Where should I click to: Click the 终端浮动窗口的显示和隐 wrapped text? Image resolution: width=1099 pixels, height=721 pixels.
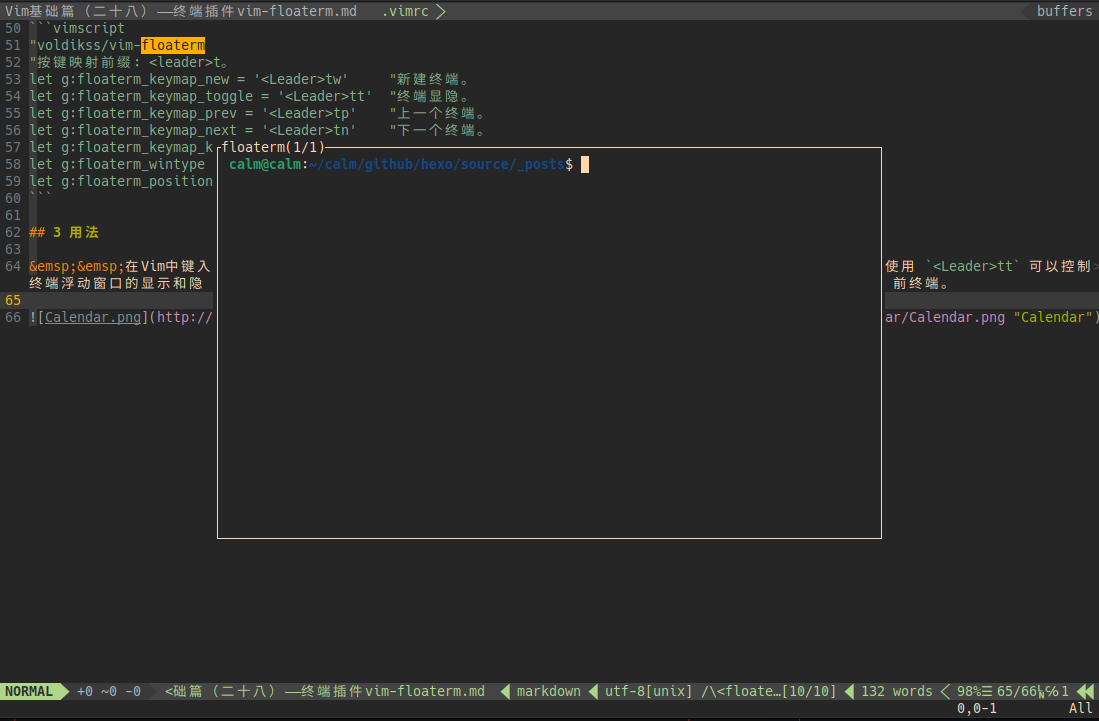pos(116,284)
